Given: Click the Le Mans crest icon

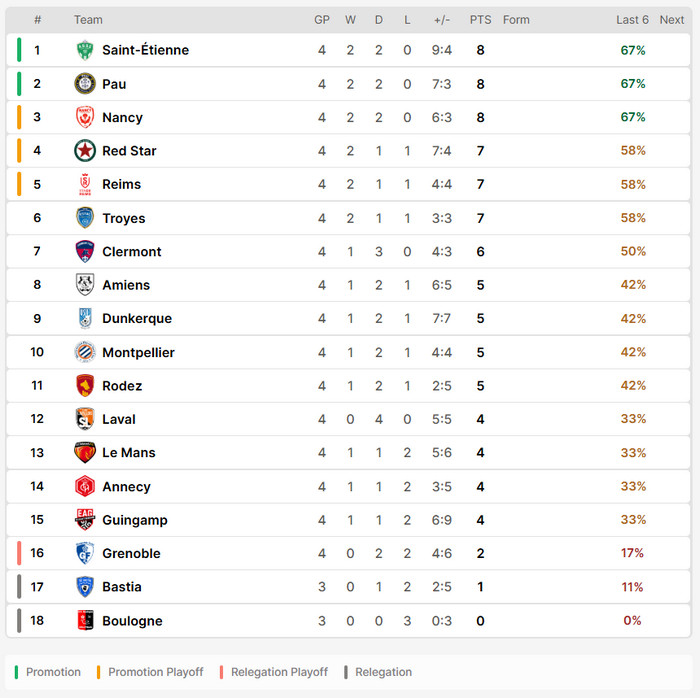Looking at the screenshot, I should [x=85, y=453].
